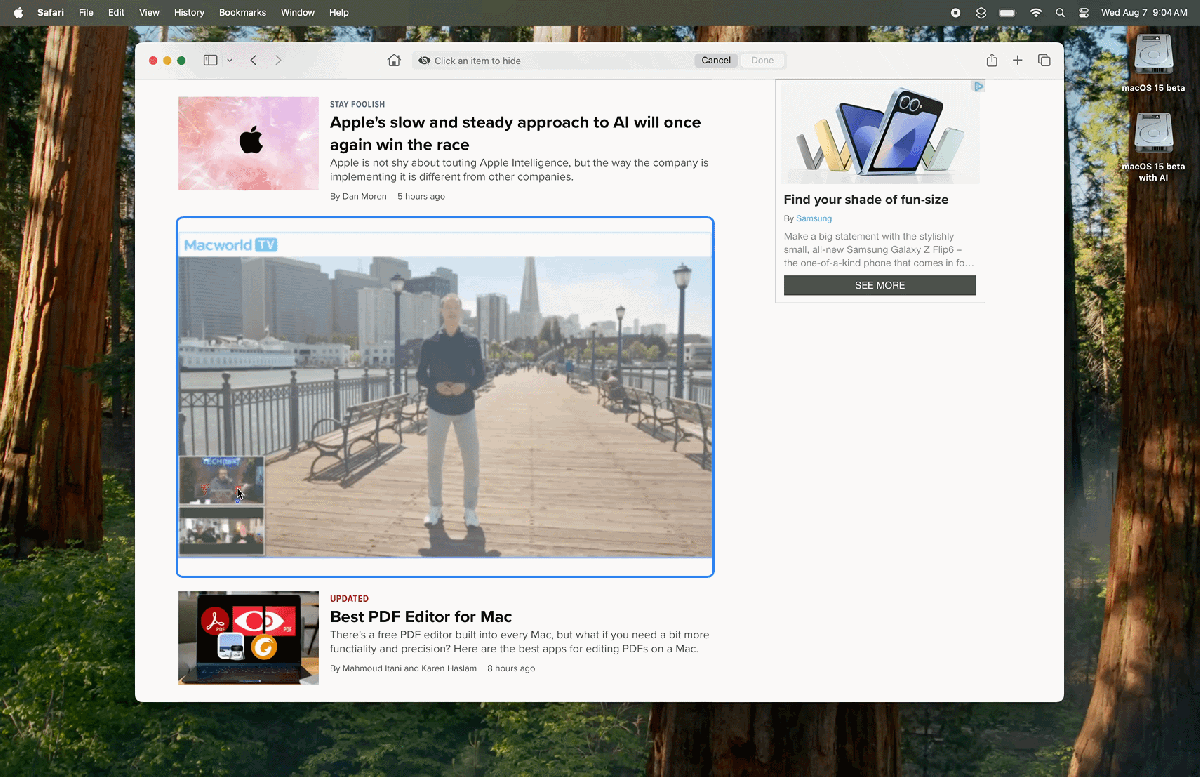This screenshot has width=1200, height=777.
Task: Open the Safari home page icon
Action: [x=394, y=60]
